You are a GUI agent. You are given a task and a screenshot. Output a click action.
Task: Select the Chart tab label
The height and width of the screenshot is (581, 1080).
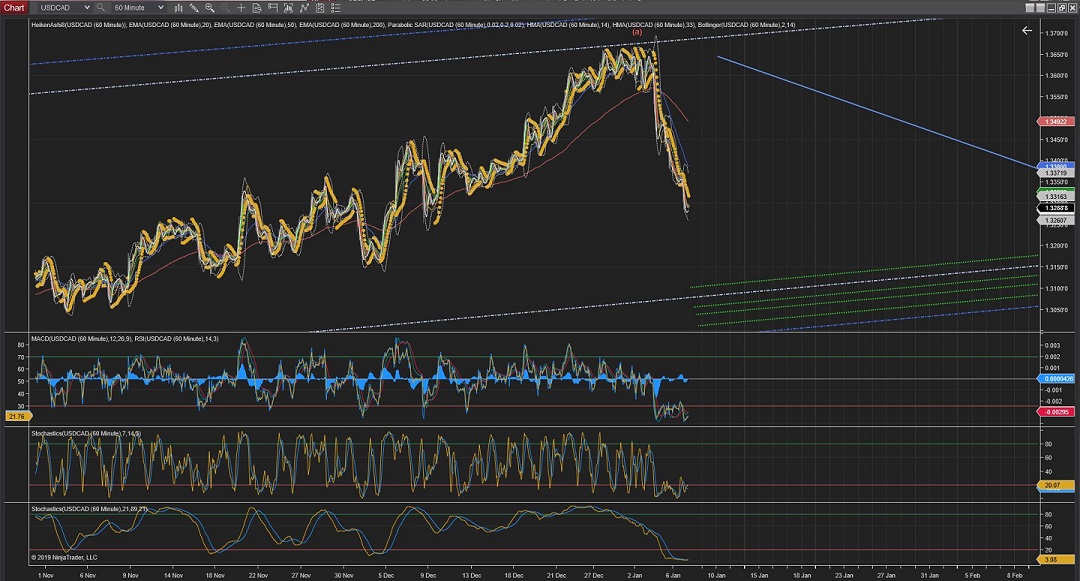pos(14,7)
